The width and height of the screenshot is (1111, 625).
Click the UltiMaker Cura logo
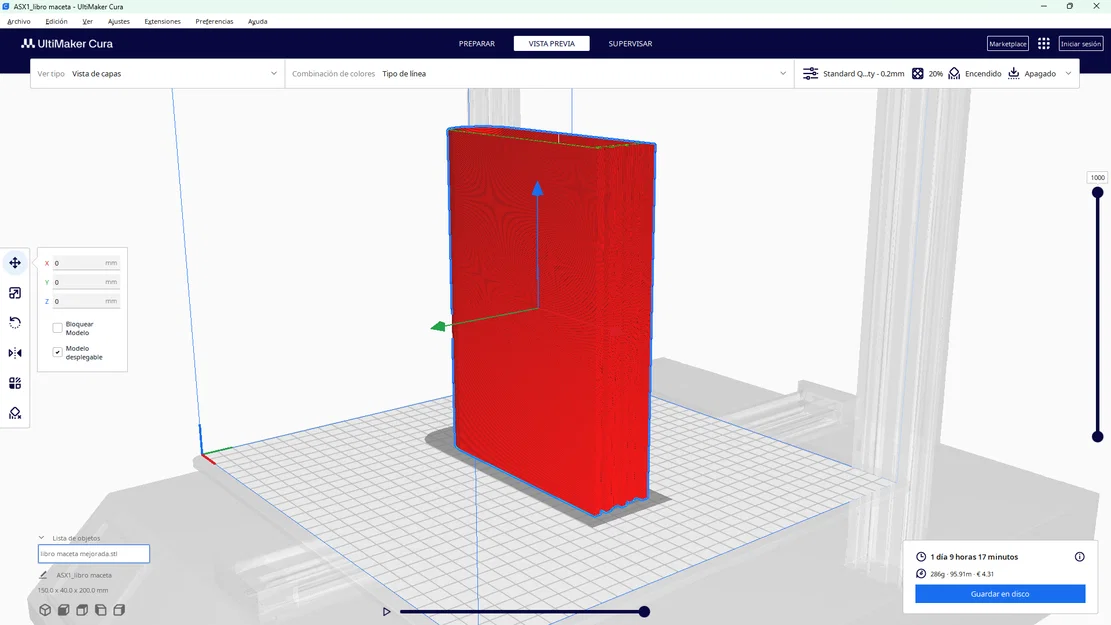click(x=67, y=43)
